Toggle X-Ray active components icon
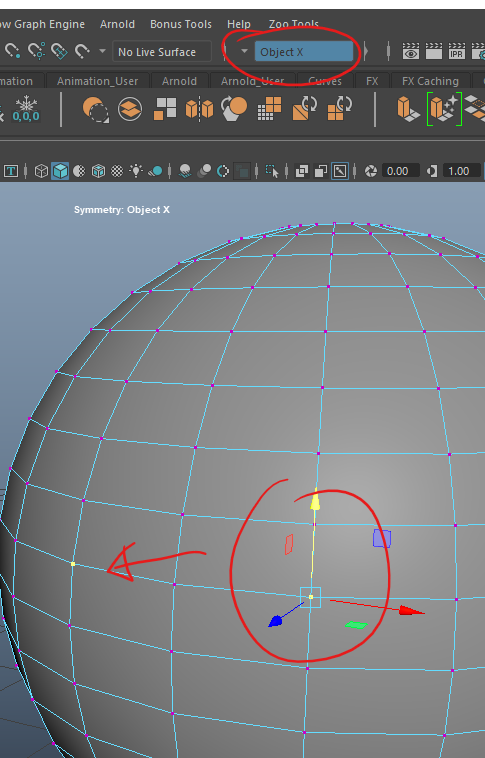485x758 pixels. coord(321,171)
